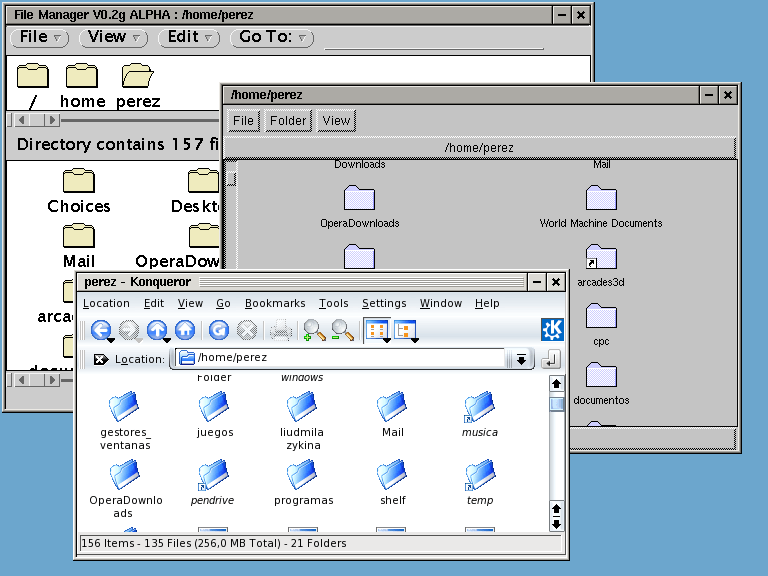Click the Up arrow in Konqueror toolbar
This screenshot has height=576, width=768.
coord(157,330)
